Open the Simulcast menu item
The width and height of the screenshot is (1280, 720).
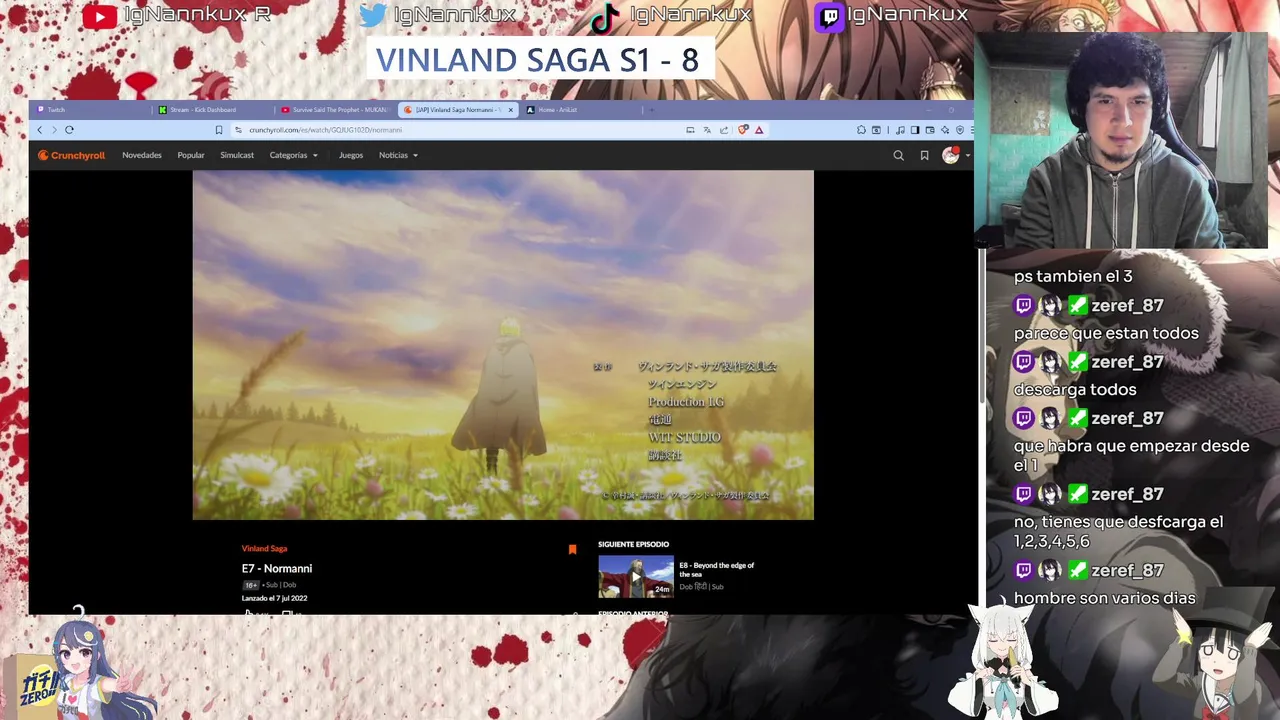coord(237,155)
